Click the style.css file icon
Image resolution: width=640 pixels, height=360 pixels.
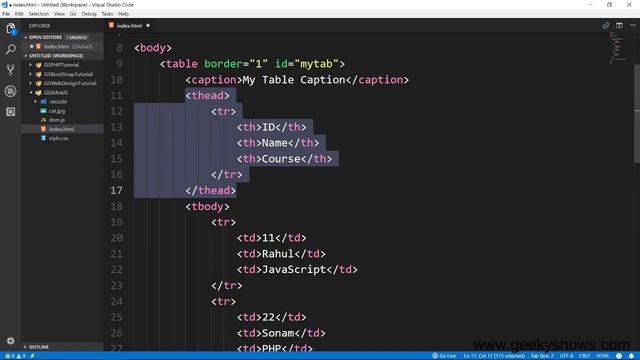click(x=43, y=138)
